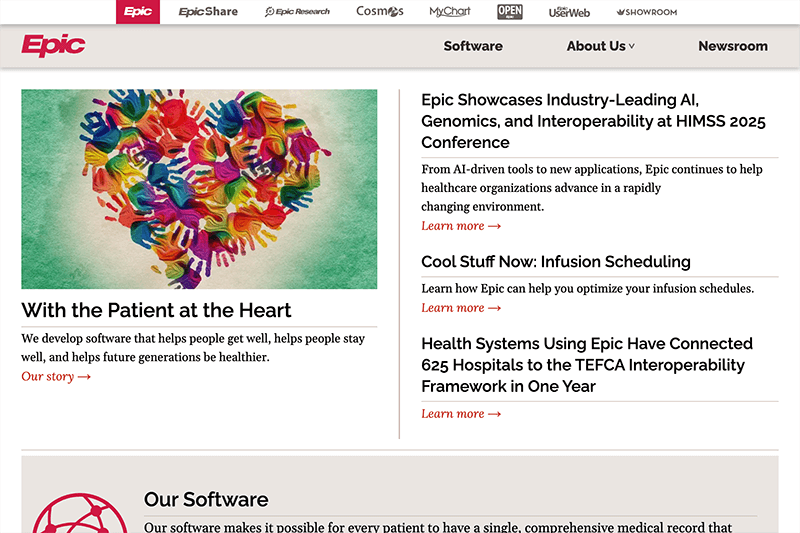Visit the Showroom logo link
800x533 pixels.
point(647,12)
